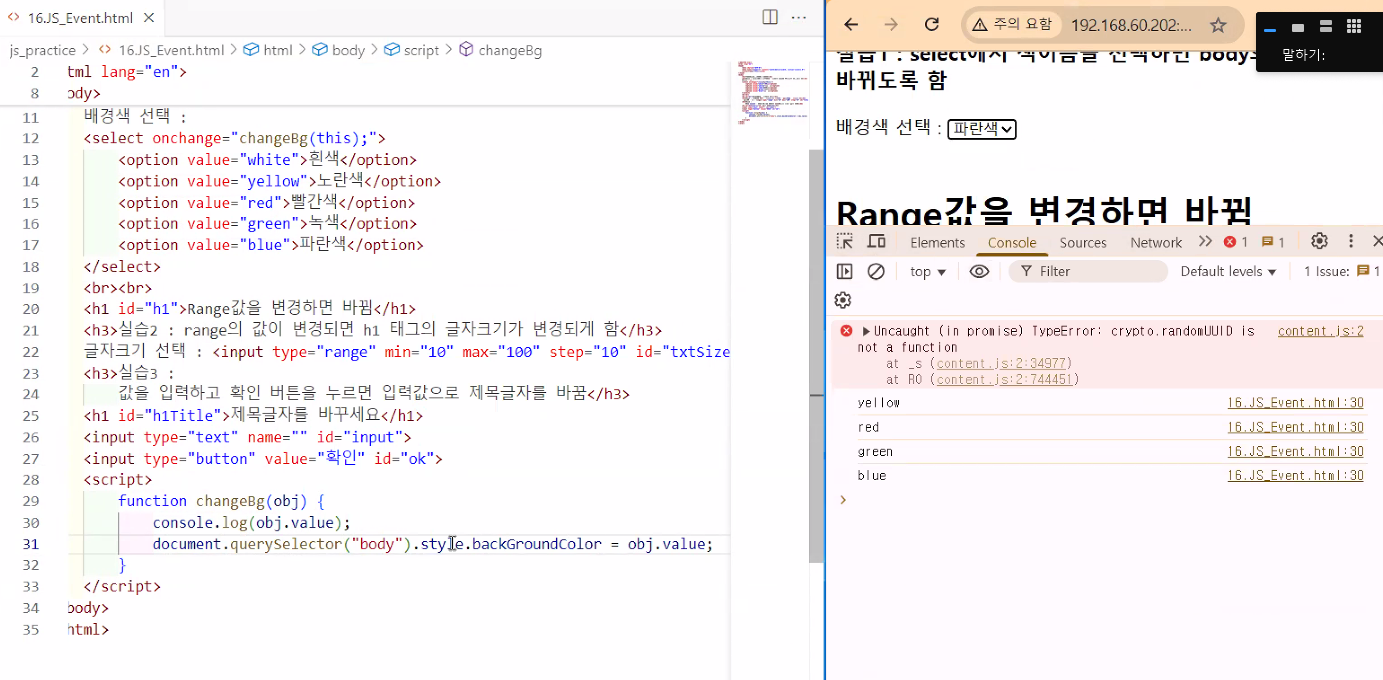Open the '주의 요함' site security warning
Viewport: 1383px width, 680px height.
pyautogui.click(x=1012, y=25)
